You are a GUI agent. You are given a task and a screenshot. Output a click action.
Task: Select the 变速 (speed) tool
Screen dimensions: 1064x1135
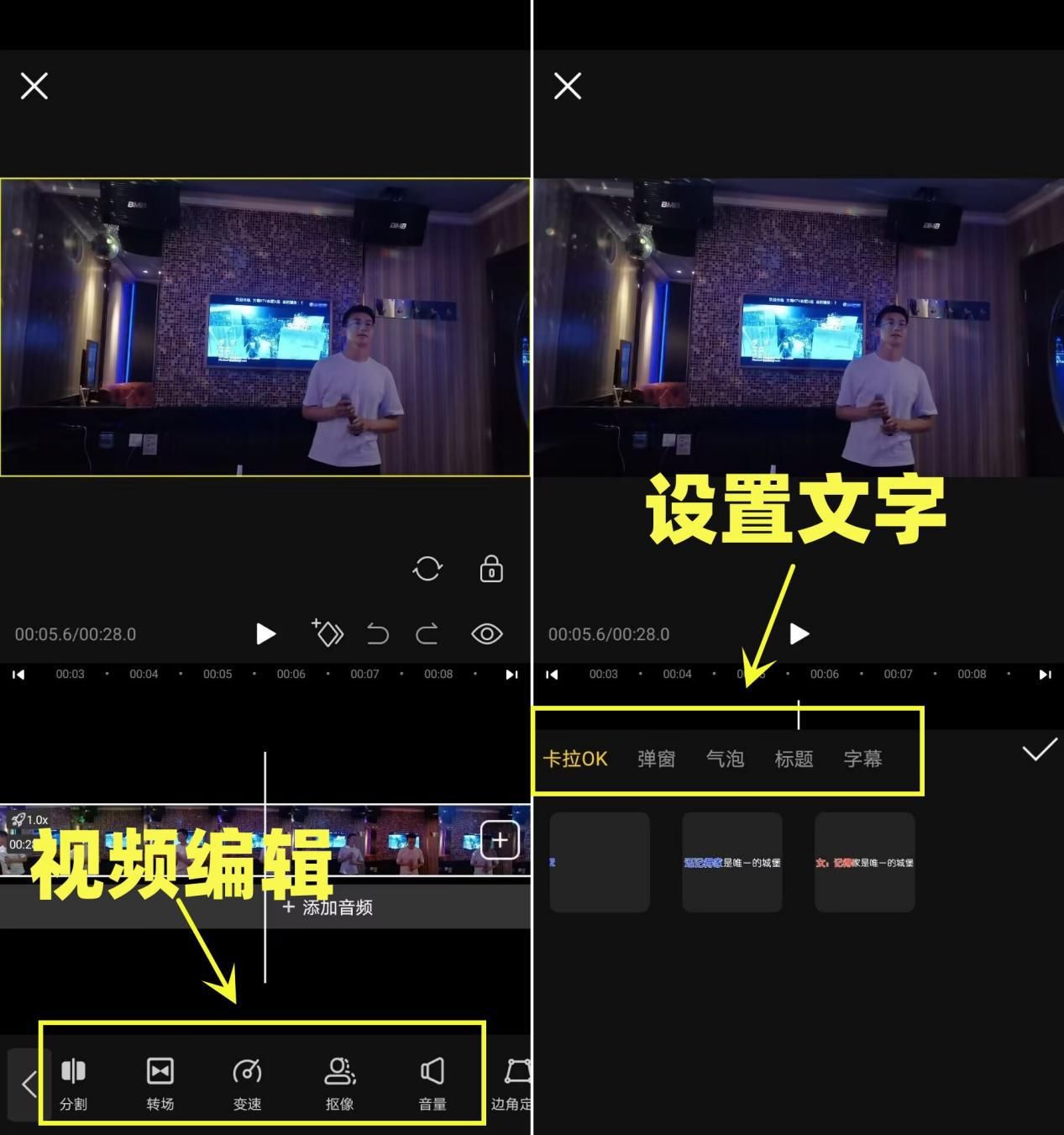(247, 1081)
